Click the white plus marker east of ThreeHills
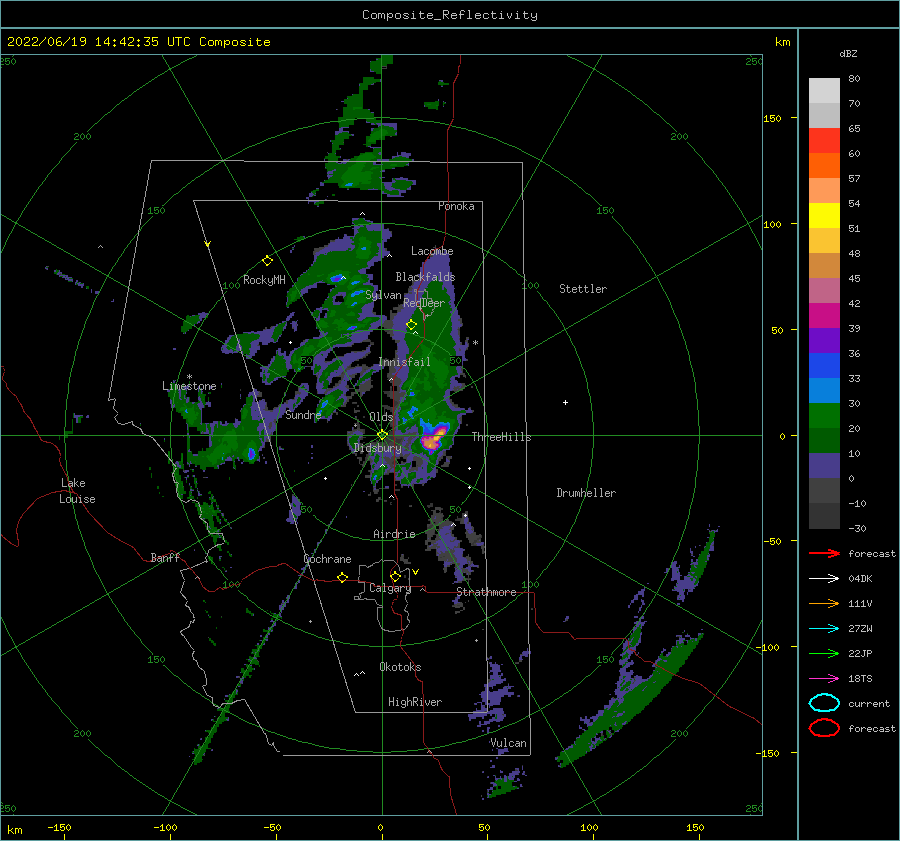The image size is (900, 841). click(x=565, y=402)
